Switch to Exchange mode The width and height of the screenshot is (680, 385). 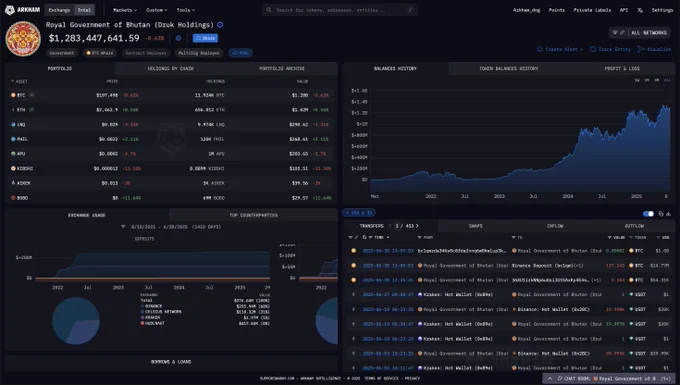pyautogui.click(x=59, y=10)
